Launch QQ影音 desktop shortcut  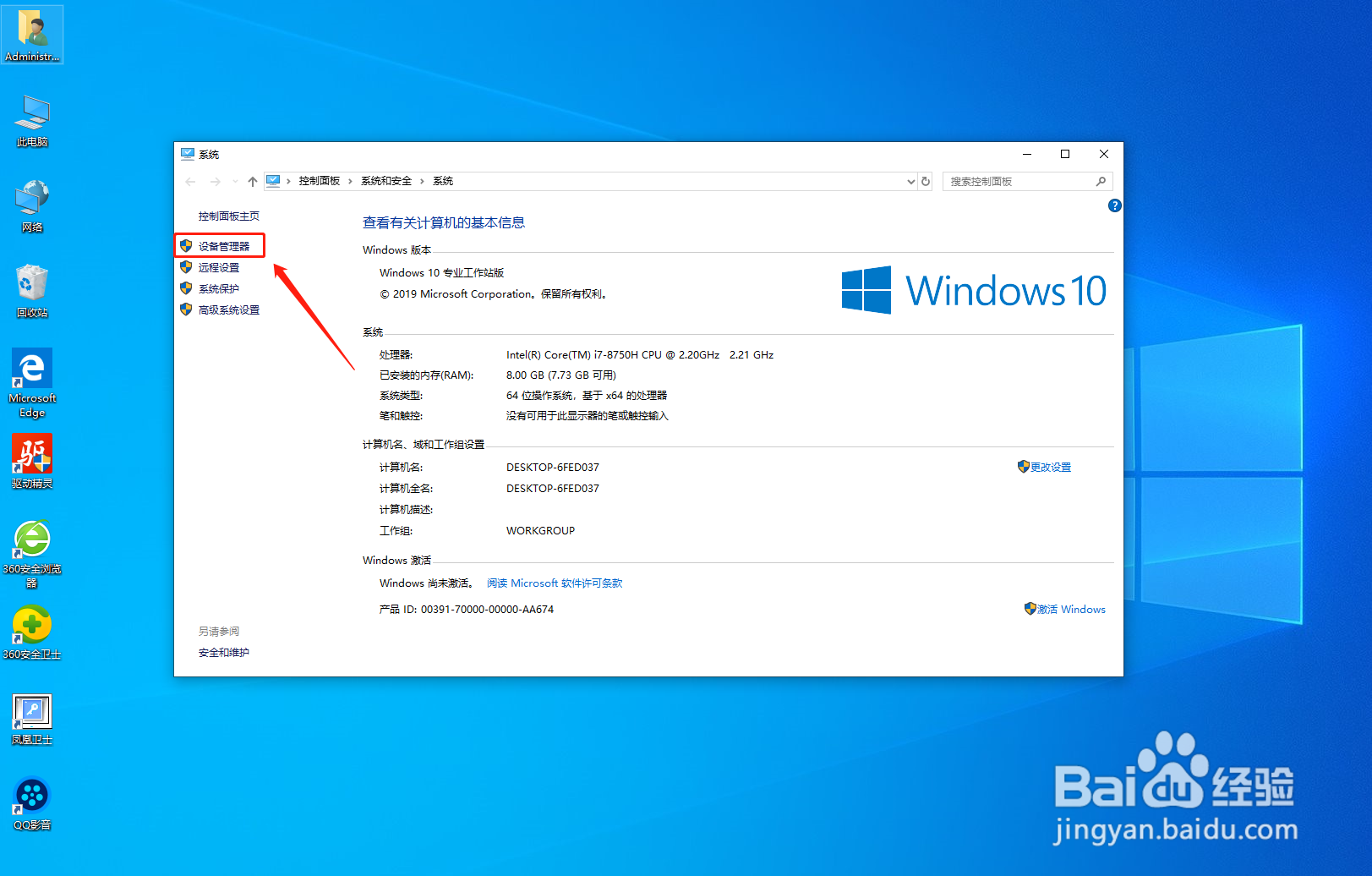pyautogui.click(x=32, y=805)
